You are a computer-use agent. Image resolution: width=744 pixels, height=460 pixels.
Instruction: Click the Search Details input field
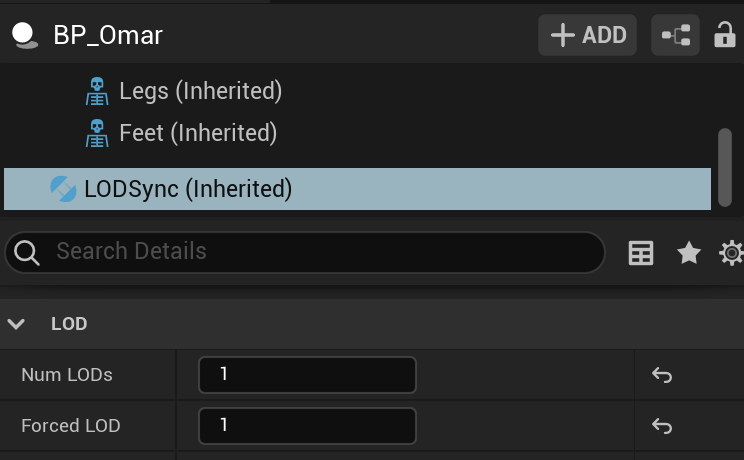[320, 252]
